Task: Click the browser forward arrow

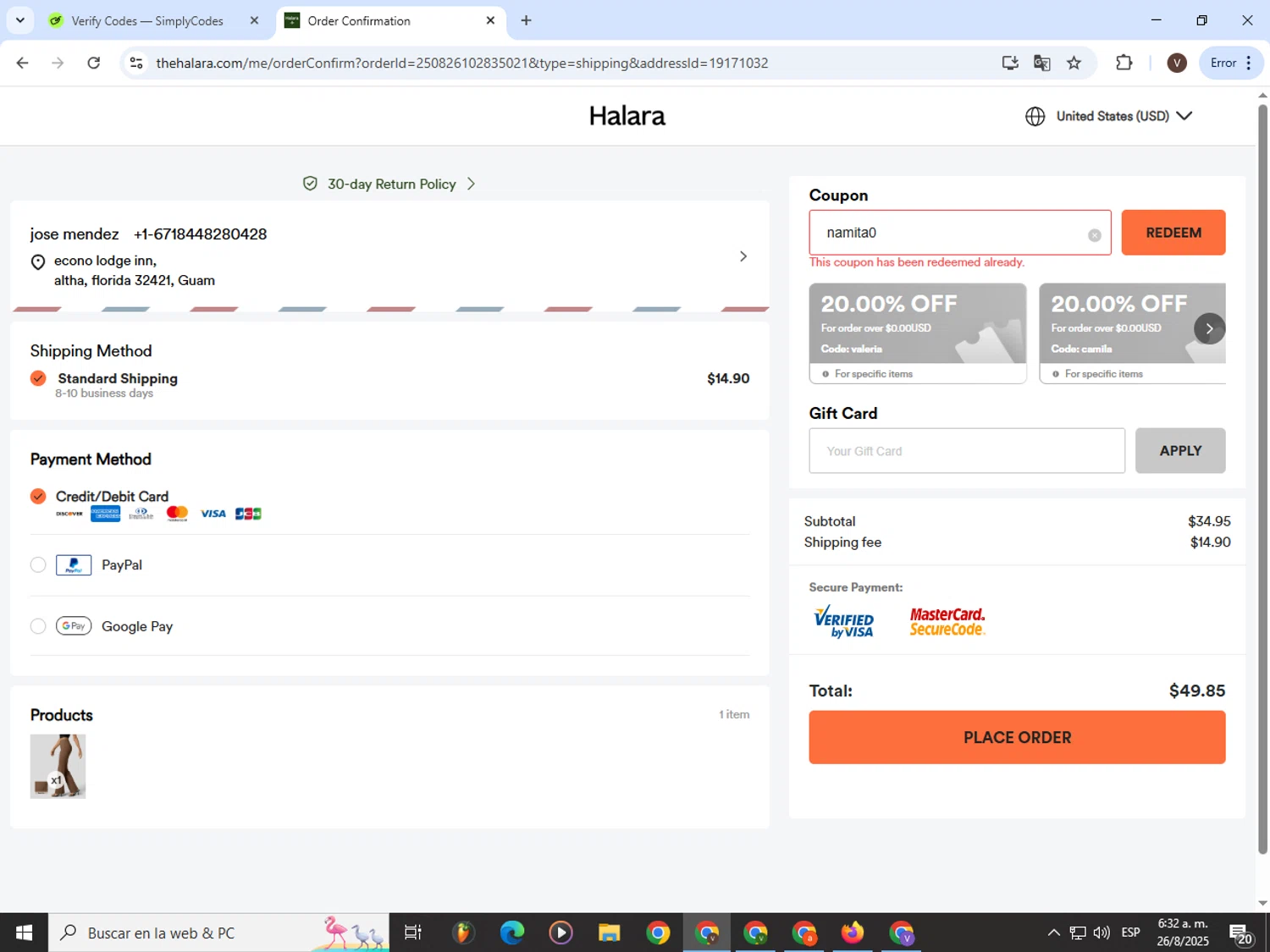Action: click(58, 63)
